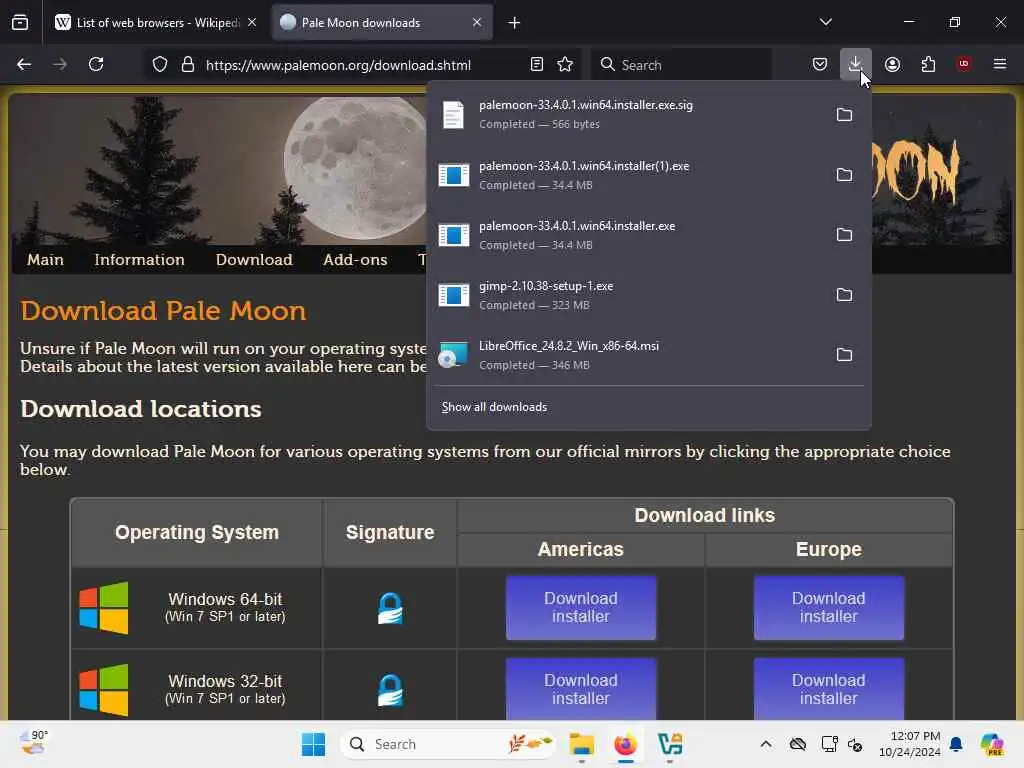Screen dimensions: 1024x768
Task: Reload the Pale Moon download page
Action: (x=96, y=64)
